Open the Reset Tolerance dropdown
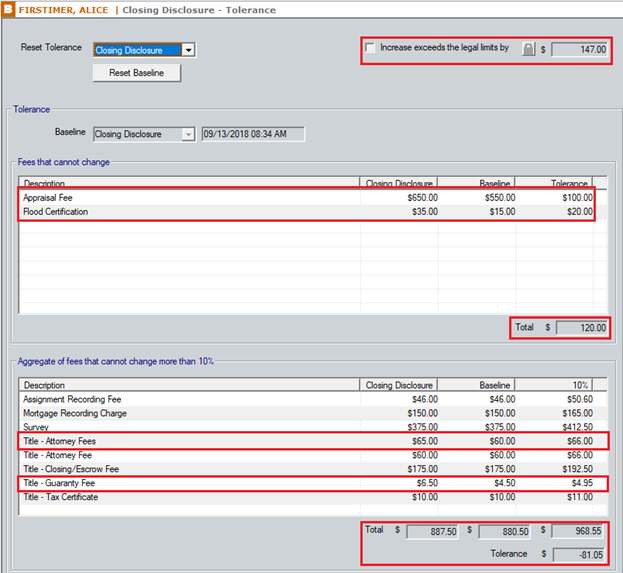The width and height of the screenshot is (623, 573). pyautogui.click(x=188, y=50)
